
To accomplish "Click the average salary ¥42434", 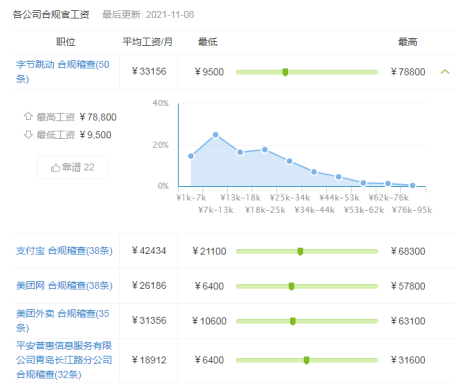I will [149, 251].
